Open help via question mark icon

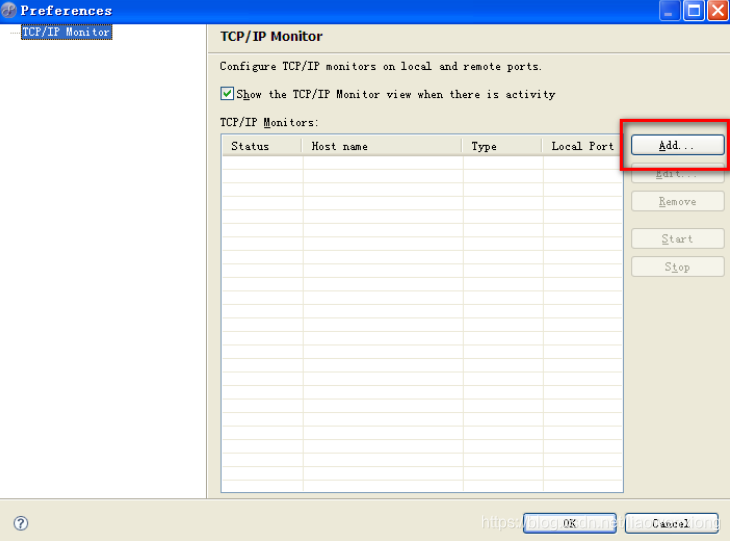point(20,523)
